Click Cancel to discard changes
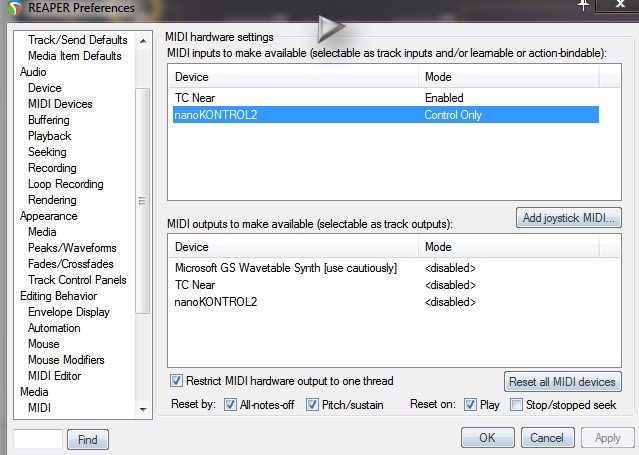The height and width of the screenshot is (455, 639). pos(547,438)
